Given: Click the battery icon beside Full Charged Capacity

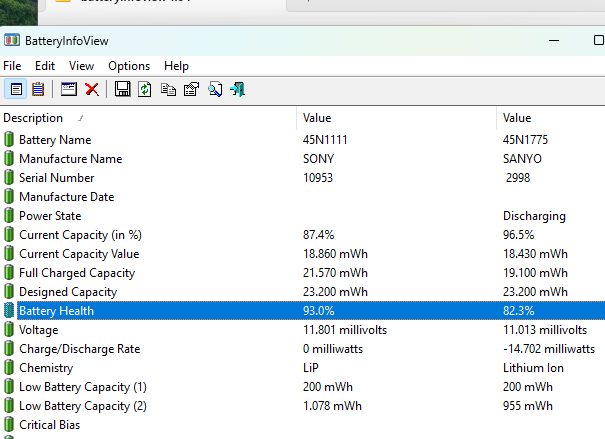Looking at the screenshot, I should click(9, 272).
